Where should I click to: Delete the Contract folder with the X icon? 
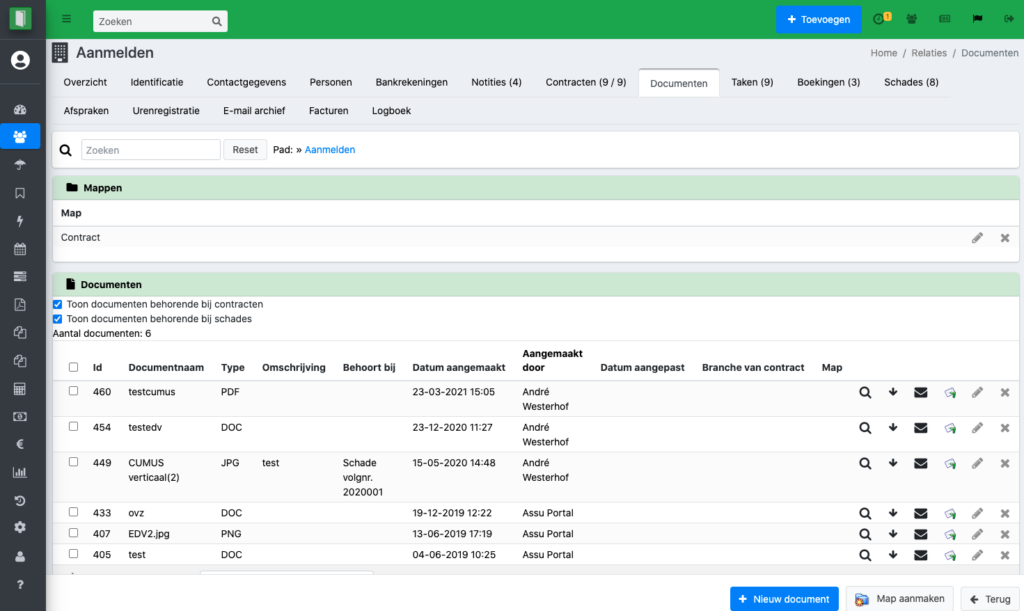coord(1005,238)
